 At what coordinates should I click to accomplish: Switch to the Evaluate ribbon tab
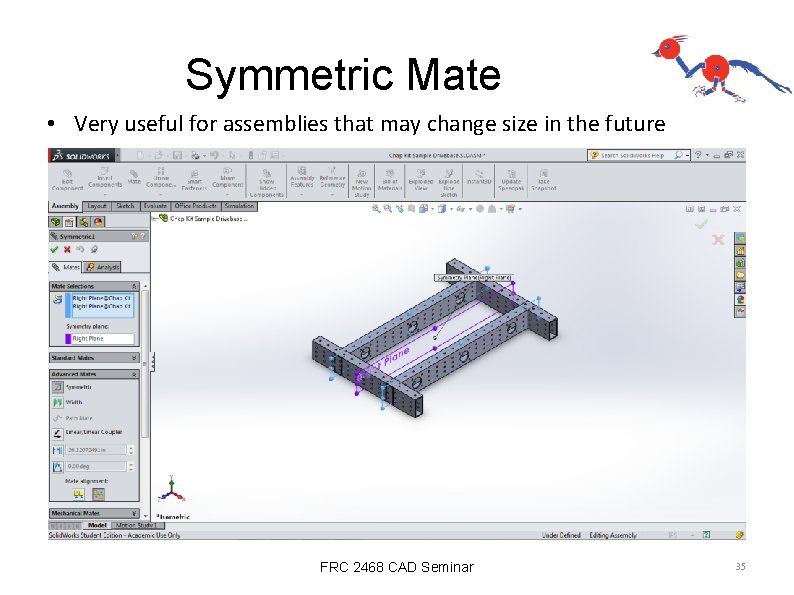click(x=155, y=206)
